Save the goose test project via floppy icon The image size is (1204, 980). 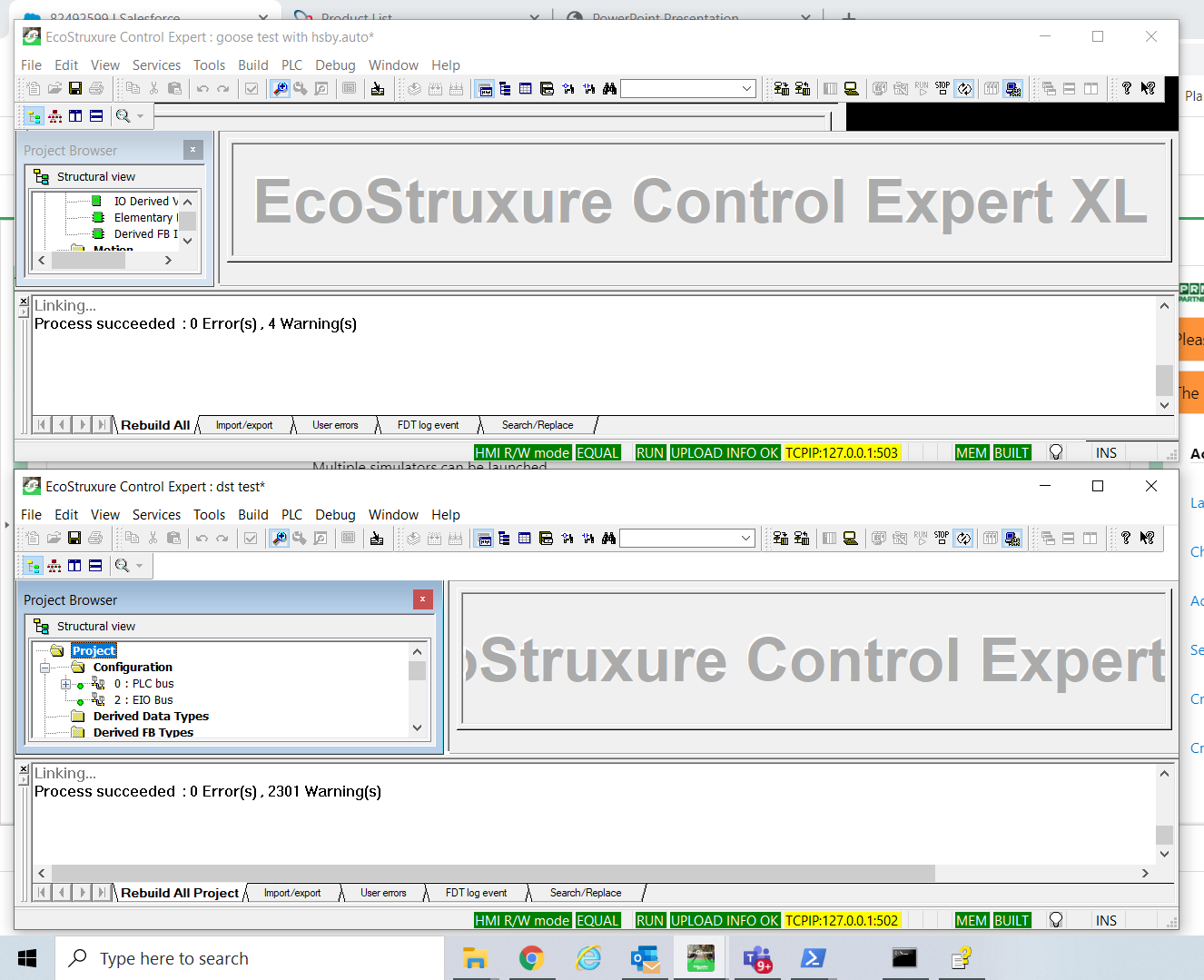75,88
